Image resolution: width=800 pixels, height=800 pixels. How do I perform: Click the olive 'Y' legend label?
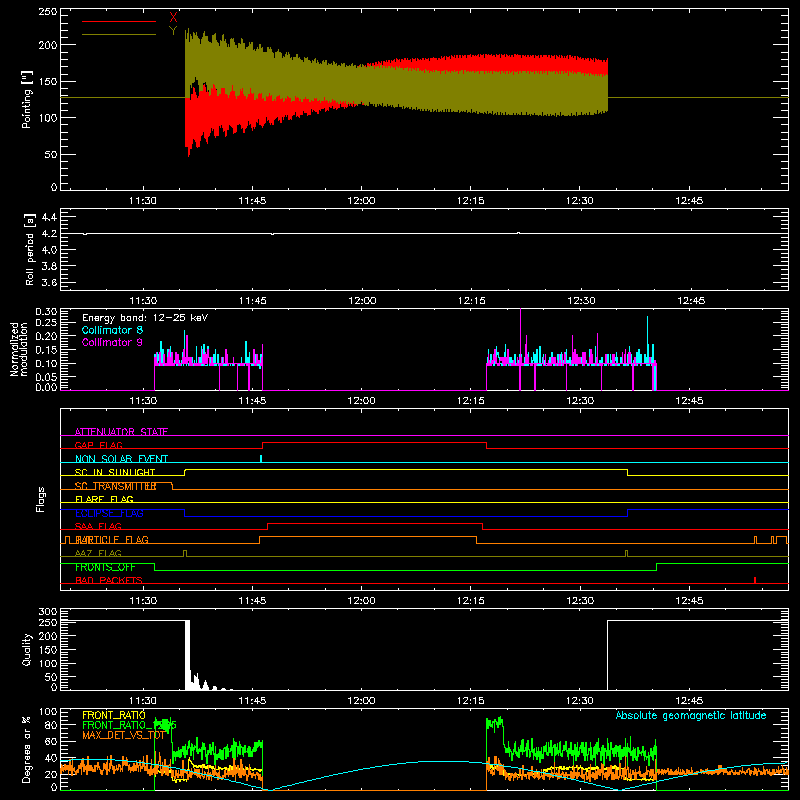coord(173,31)
